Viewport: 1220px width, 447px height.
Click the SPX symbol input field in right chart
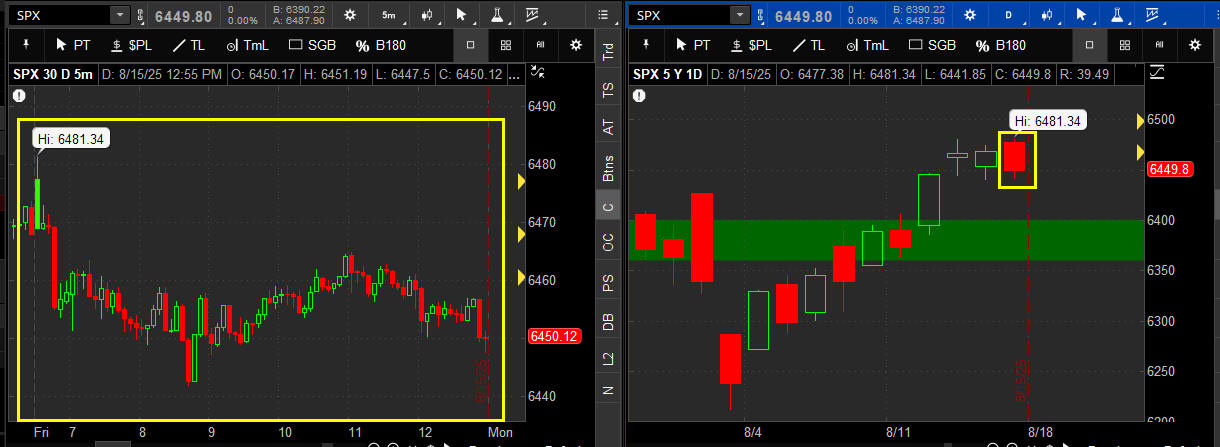click(680, 15)
